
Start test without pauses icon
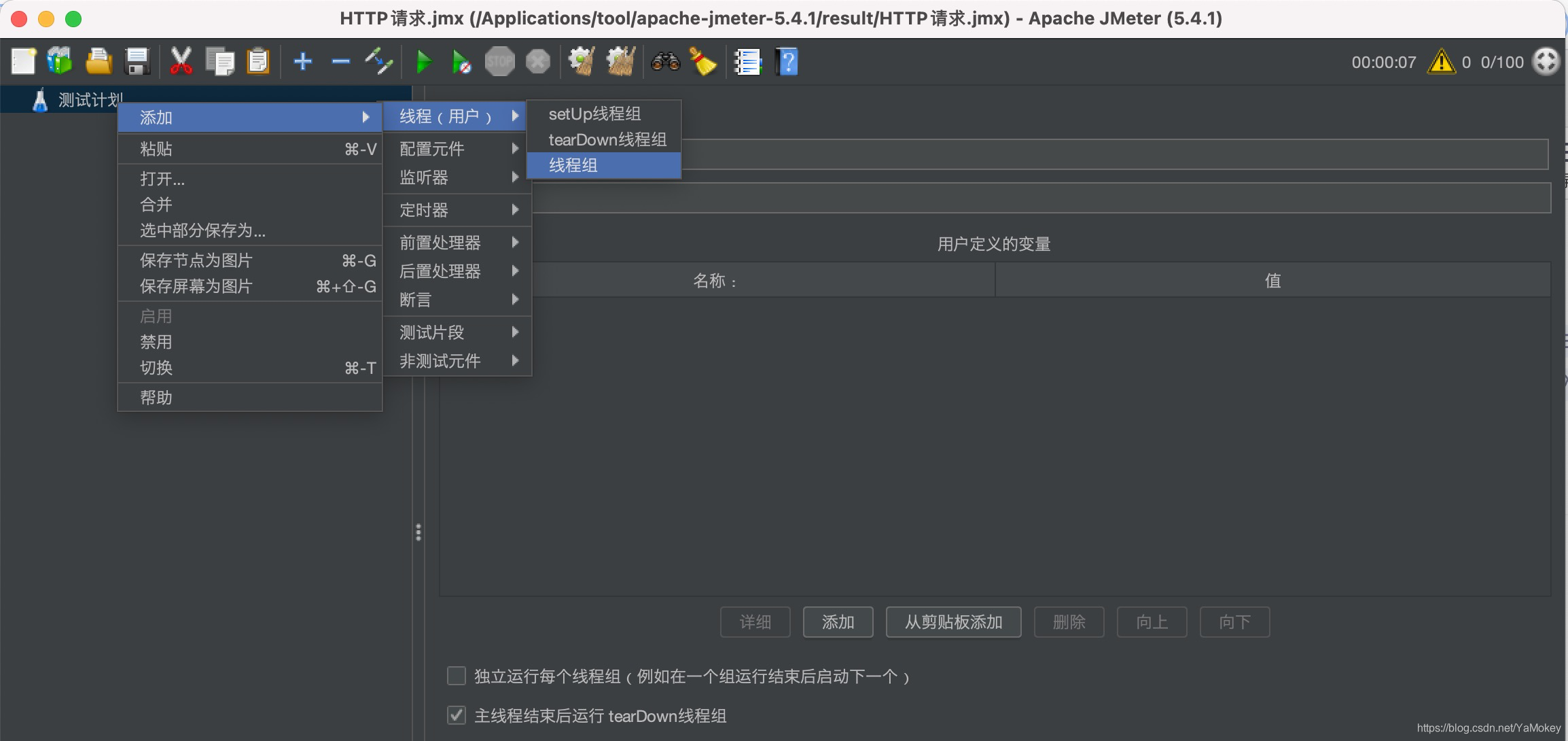[461, 62]
